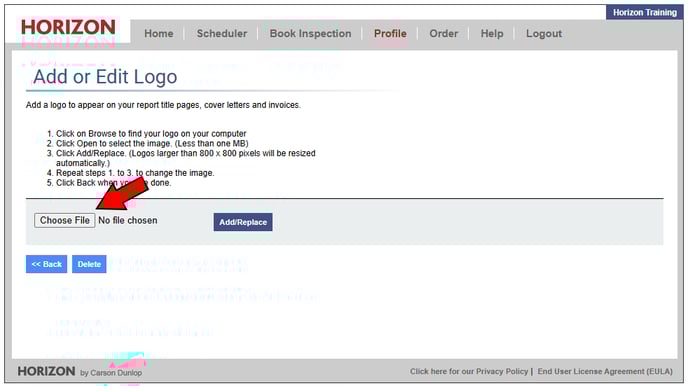
Task: Click the footer HORIZON logo
Action: point(47,371)
